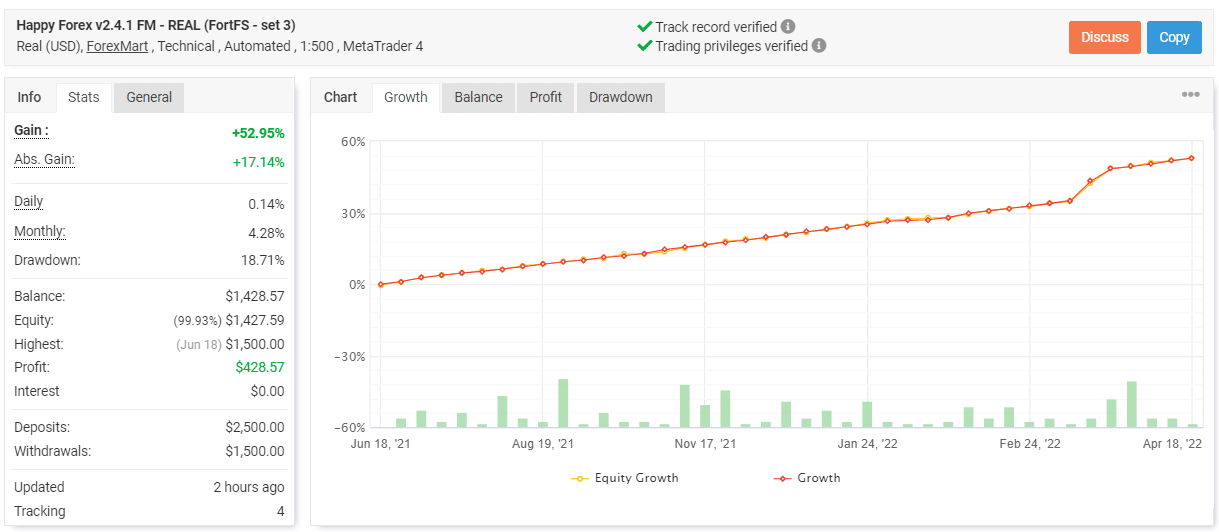Click the green checkmark for Trading privileges verified
Screen dimensions: 1219x532
(x=644, y=46)
